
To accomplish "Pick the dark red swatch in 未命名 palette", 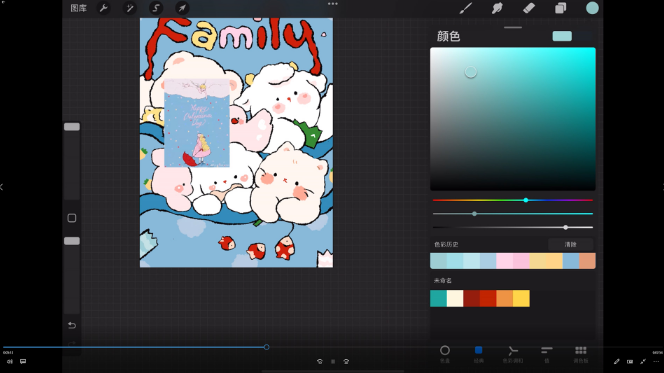I will point(471,298).
